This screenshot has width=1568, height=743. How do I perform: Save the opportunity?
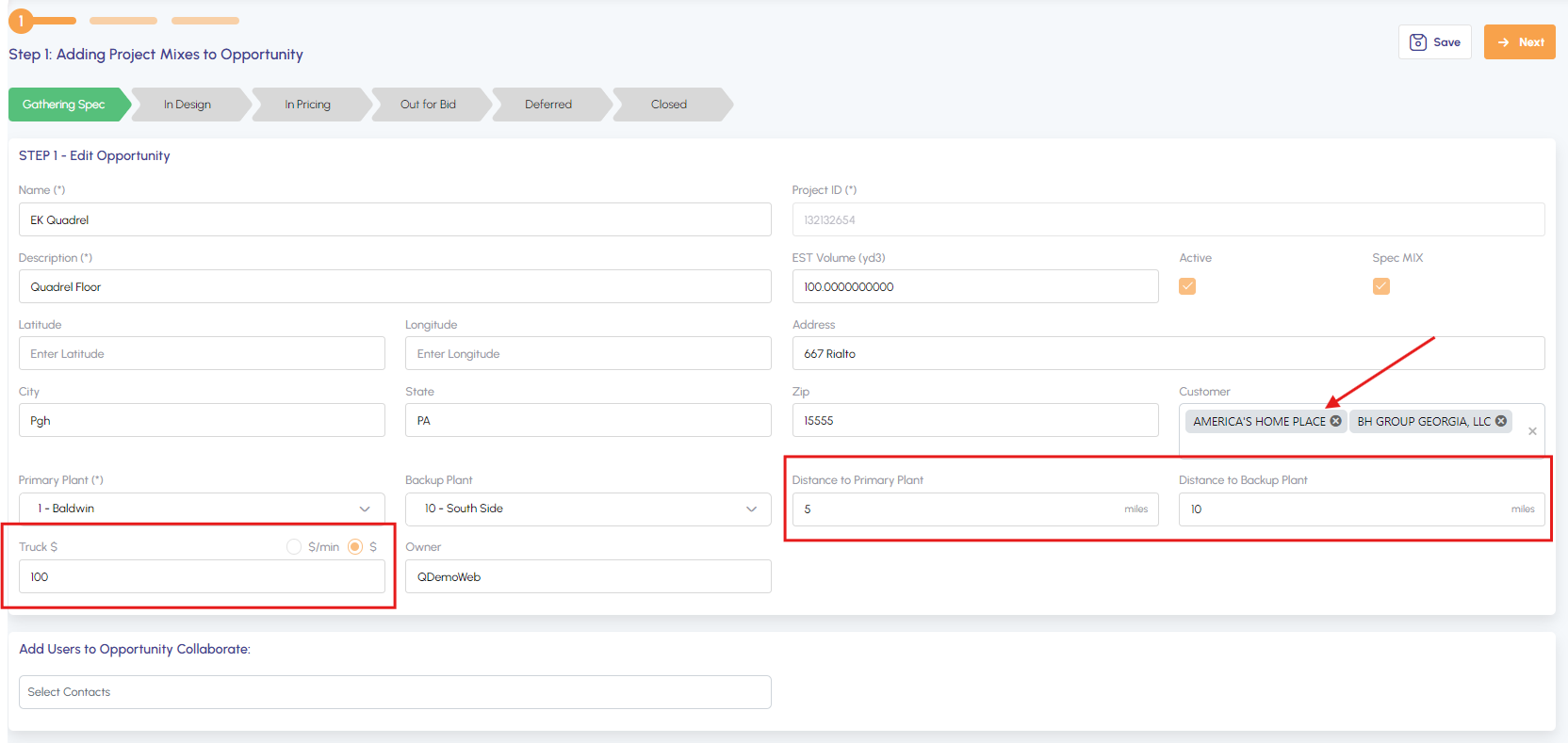coord(1434,42)
